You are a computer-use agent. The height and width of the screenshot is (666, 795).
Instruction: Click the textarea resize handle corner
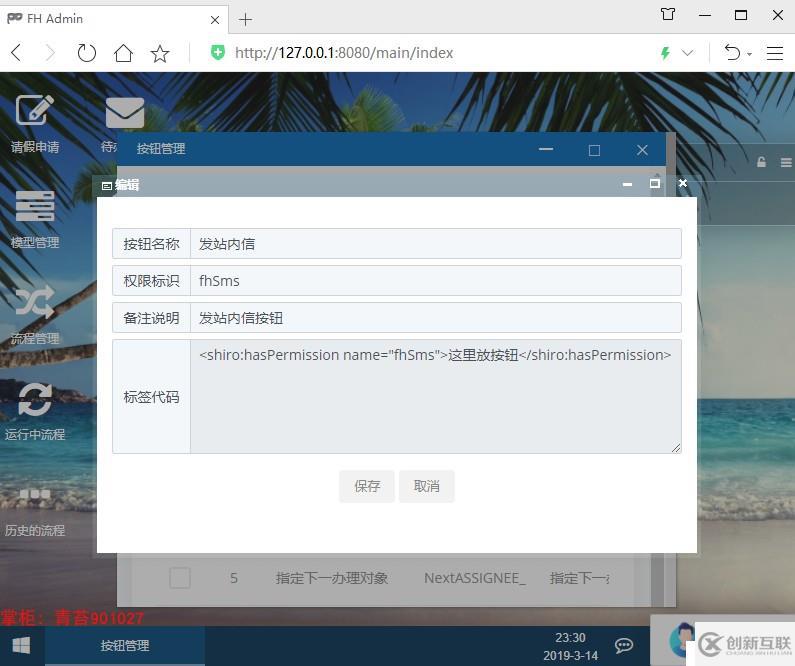pyautogui.click(x=676, y=448)
